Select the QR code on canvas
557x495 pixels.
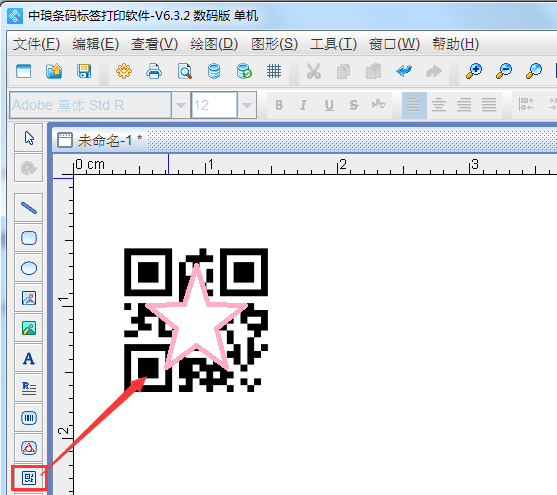point(196,320)
